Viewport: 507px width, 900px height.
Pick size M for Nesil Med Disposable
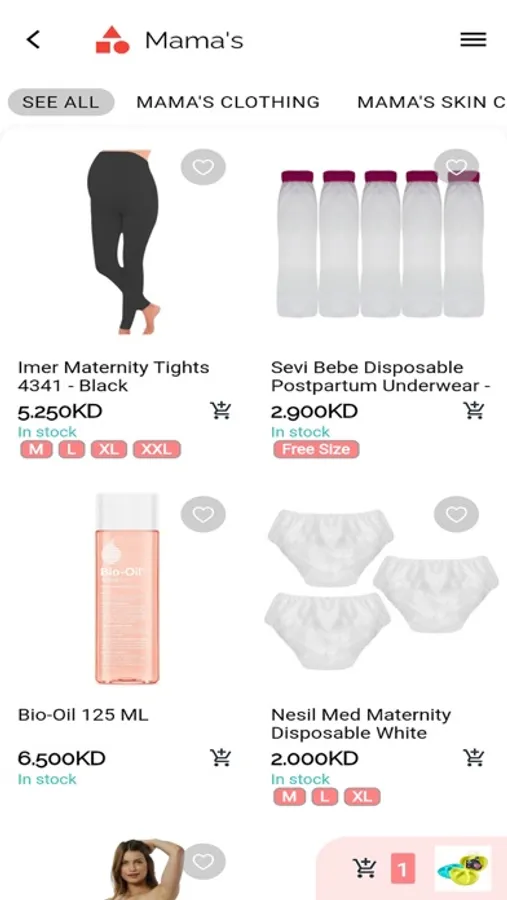click(x=289, y=797)
